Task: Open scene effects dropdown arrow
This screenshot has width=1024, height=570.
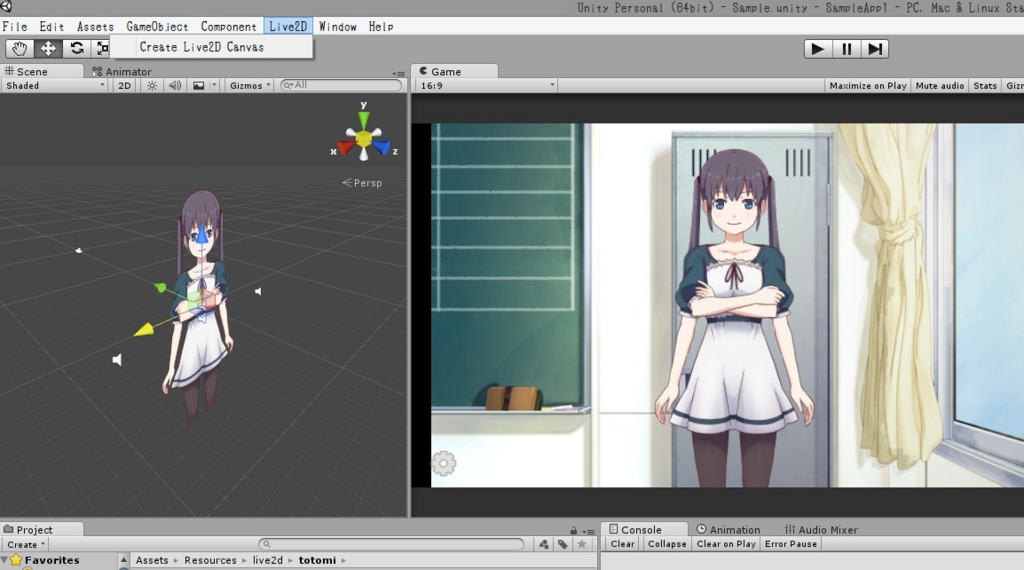Action: 214,86
